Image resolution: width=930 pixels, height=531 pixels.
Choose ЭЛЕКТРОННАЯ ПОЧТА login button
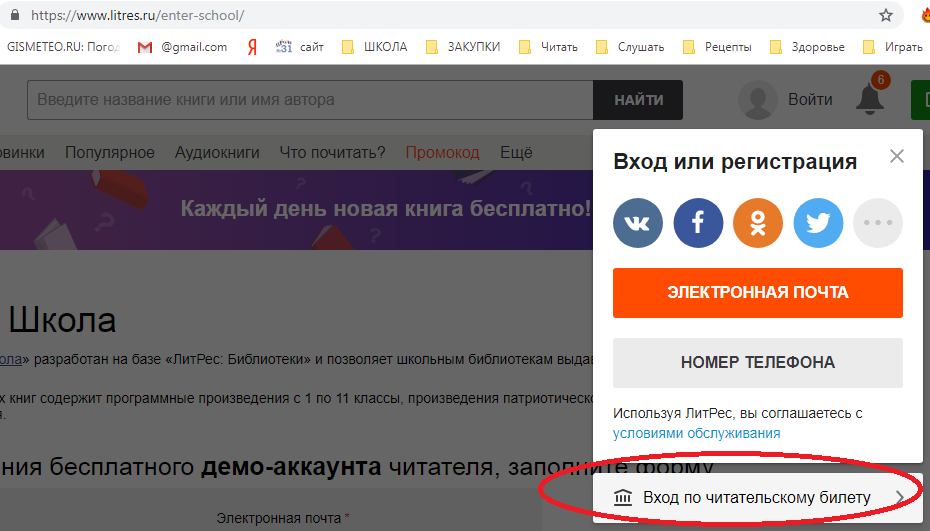pos(758,292)
